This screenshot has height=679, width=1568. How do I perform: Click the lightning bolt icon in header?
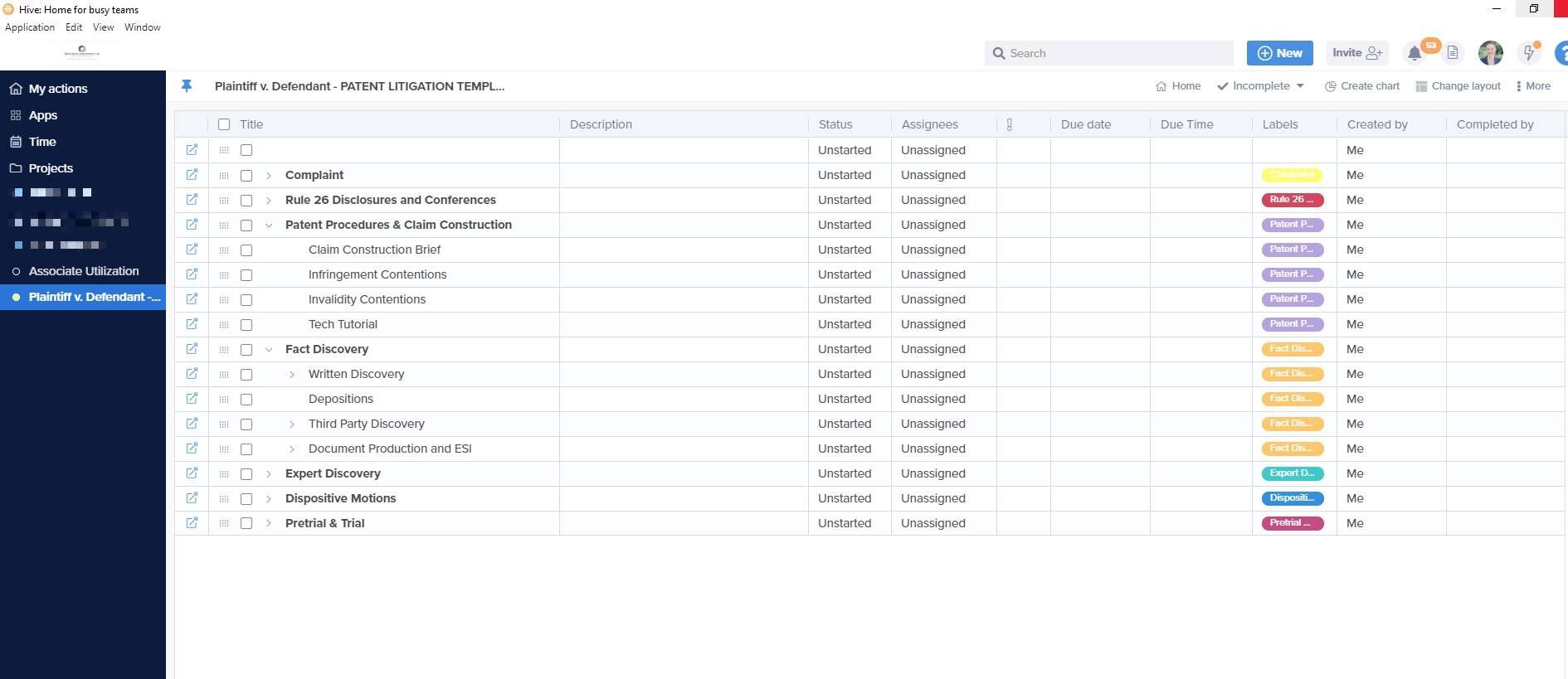point(1528,54)
